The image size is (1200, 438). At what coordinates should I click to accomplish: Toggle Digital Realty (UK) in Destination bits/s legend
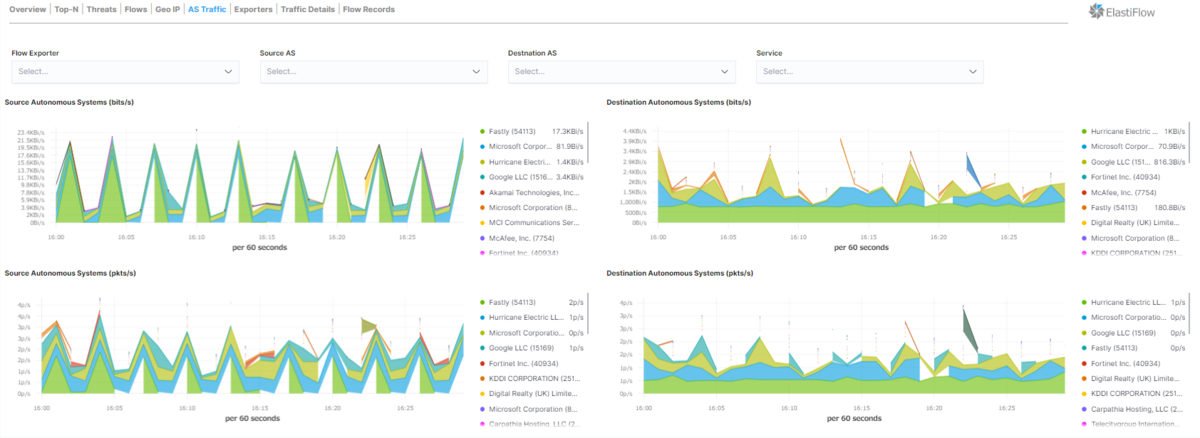point(1133,222)
